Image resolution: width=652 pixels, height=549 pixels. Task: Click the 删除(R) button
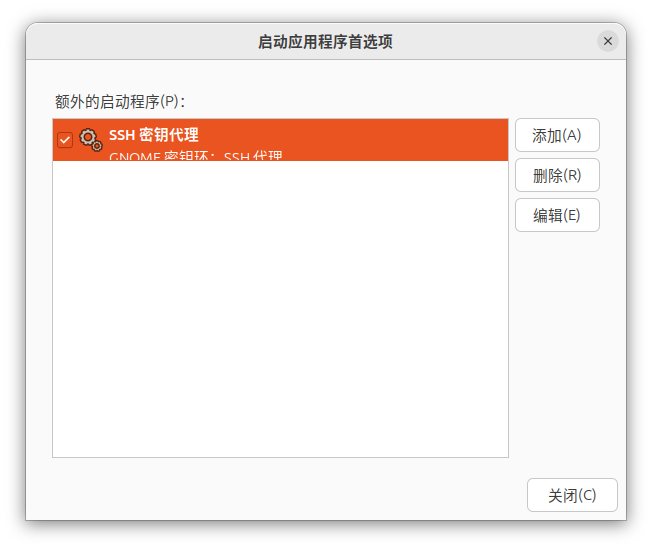pyautogui.click(x=557, y=175)
